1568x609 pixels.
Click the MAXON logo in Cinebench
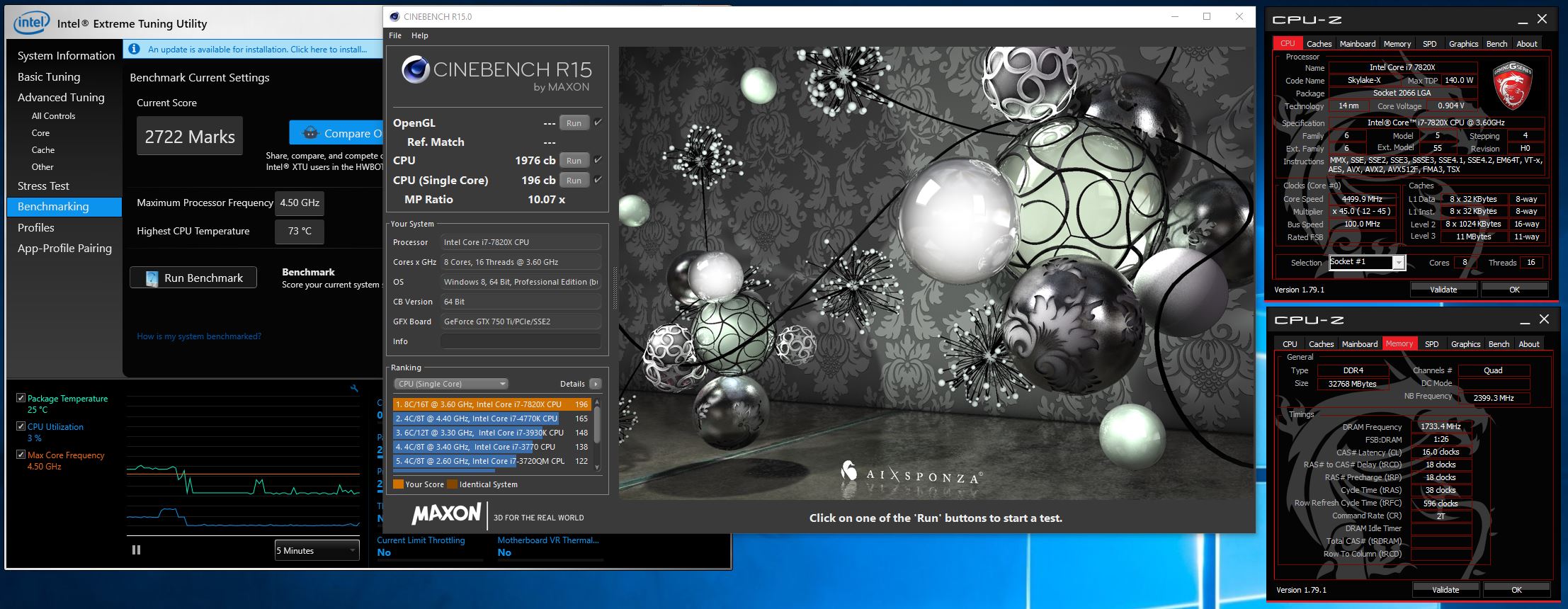click(x=446, y=513)
